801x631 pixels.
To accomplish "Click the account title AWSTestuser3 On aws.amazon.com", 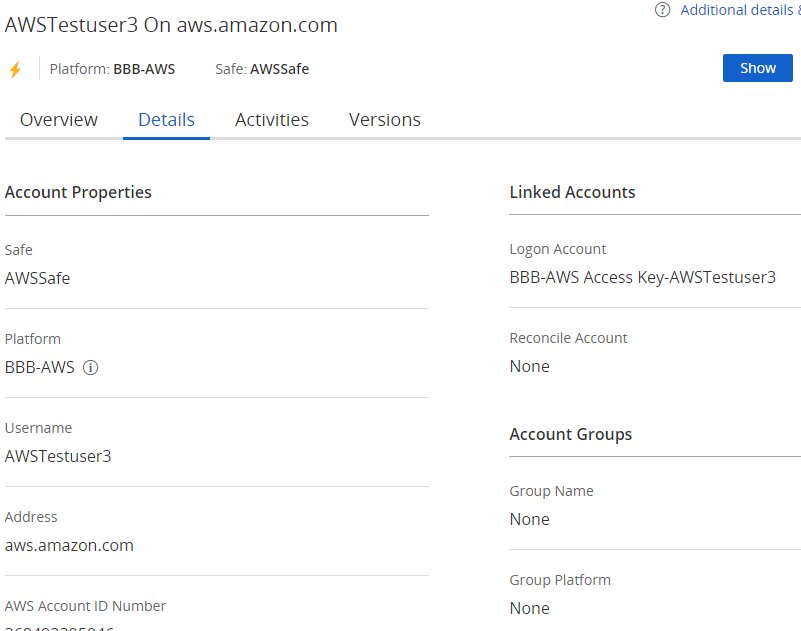I will point(171,25).
